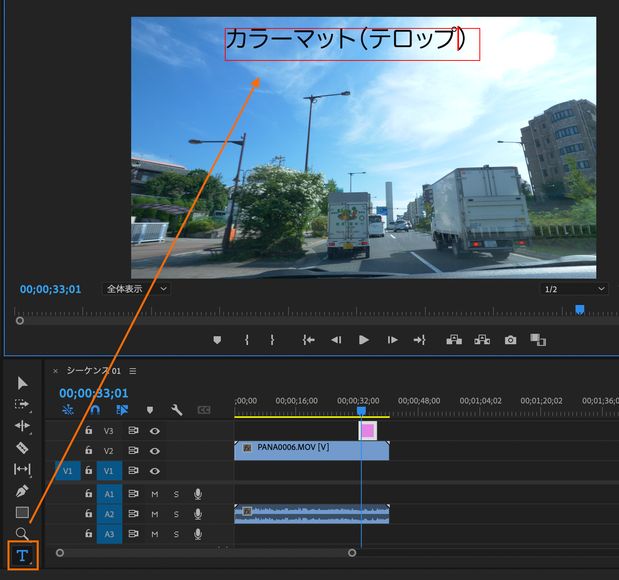Open the Comparison View button
619x580 pixels.
[538, 340]
